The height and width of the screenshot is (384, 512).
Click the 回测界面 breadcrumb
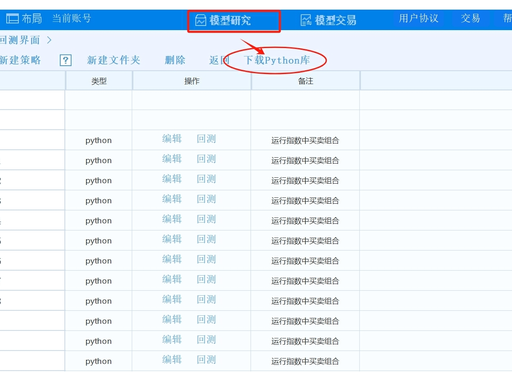coord(20,40)
